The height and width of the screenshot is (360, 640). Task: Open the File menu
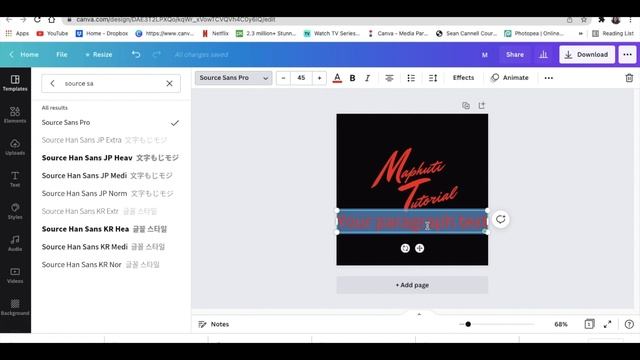click(x=62, y=54)
